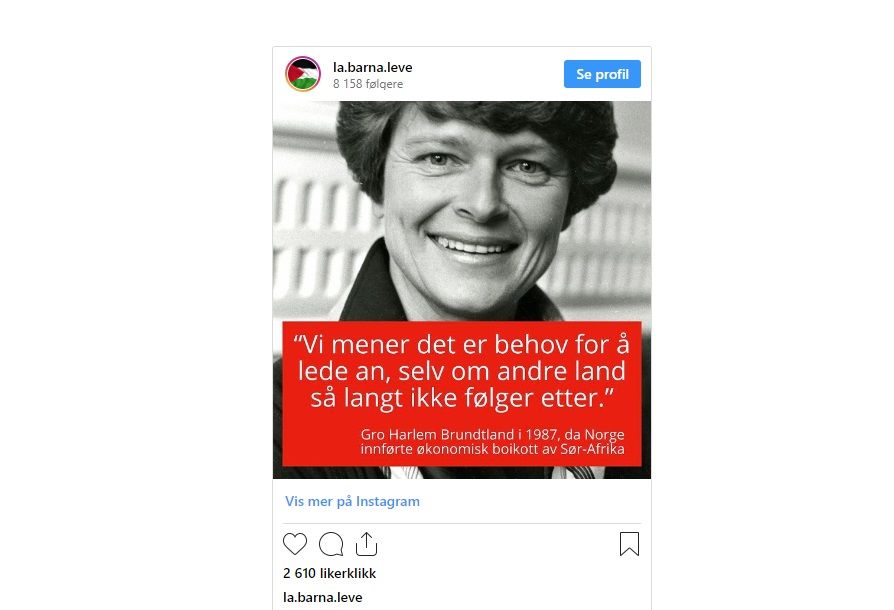View the 2 610 likerklikk likes list
Viewport: 894px width, 610px height.
click(330, 573)
